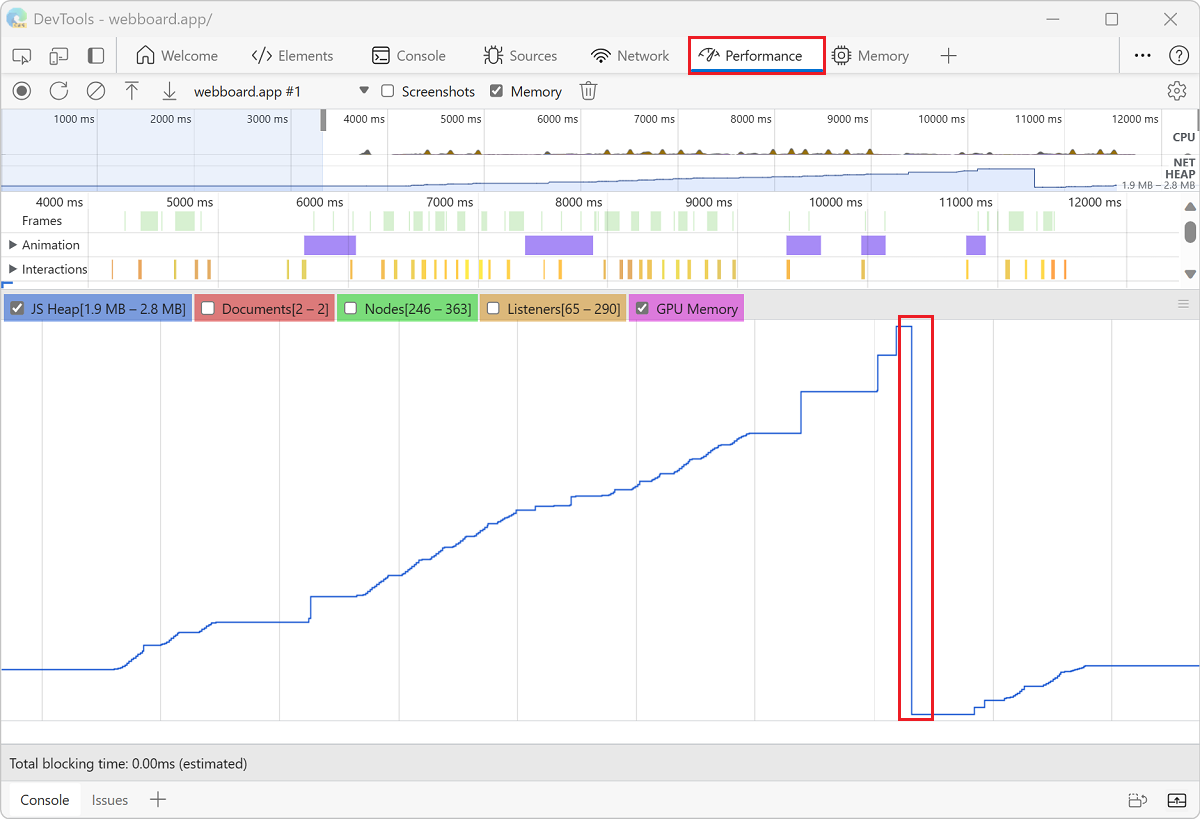Disable the Memory checkbox
This screenshot has height=819, width=1200.
coord(497,91)
